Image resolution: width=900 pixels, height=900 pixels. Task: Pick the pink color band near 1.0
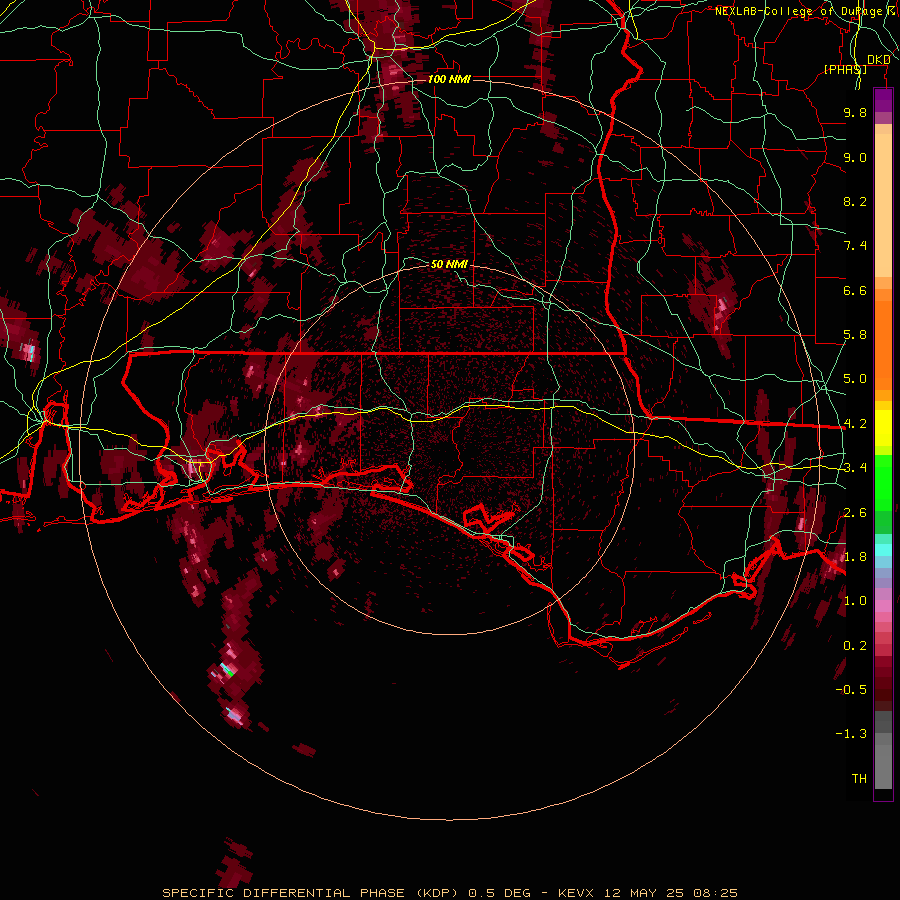pos(883,606)
